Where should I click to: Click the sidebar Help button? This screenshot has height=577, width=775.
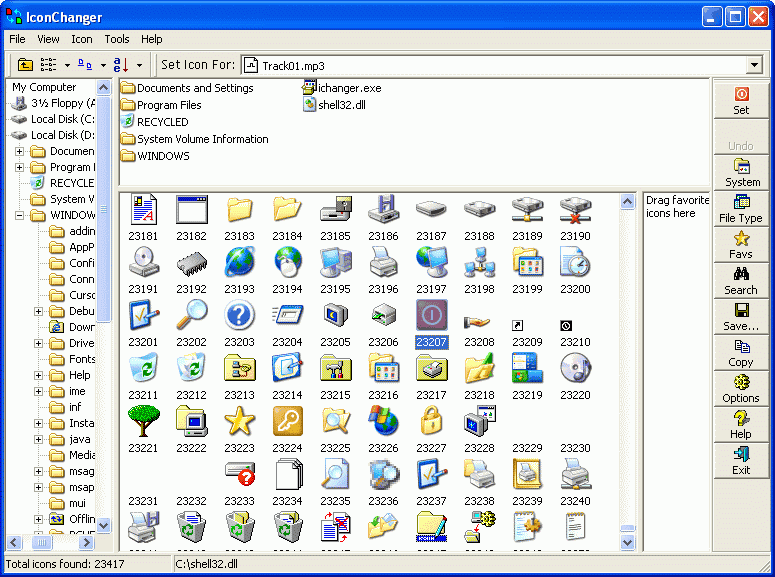[x=741, y=425]
